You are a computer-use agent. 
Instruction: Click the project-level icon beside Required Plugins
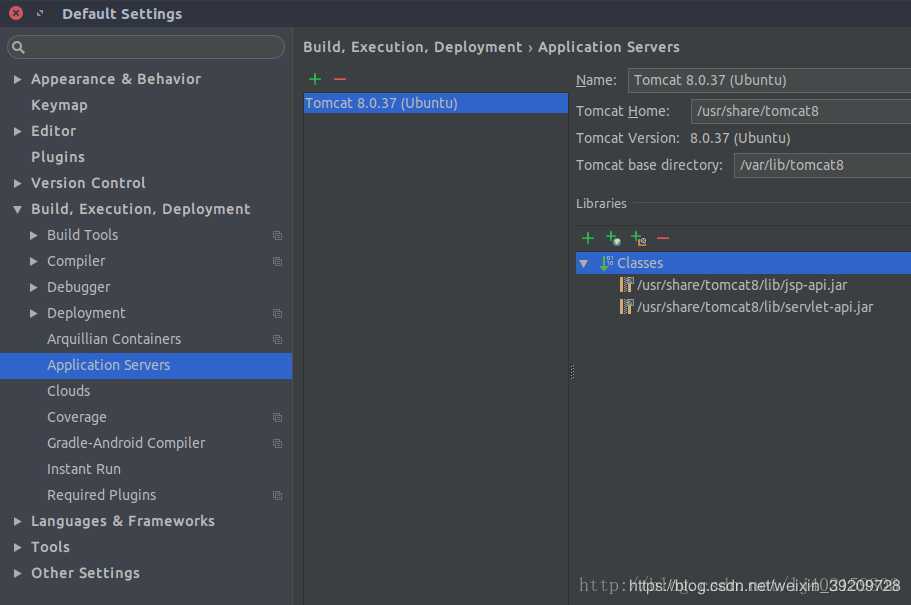277,495
